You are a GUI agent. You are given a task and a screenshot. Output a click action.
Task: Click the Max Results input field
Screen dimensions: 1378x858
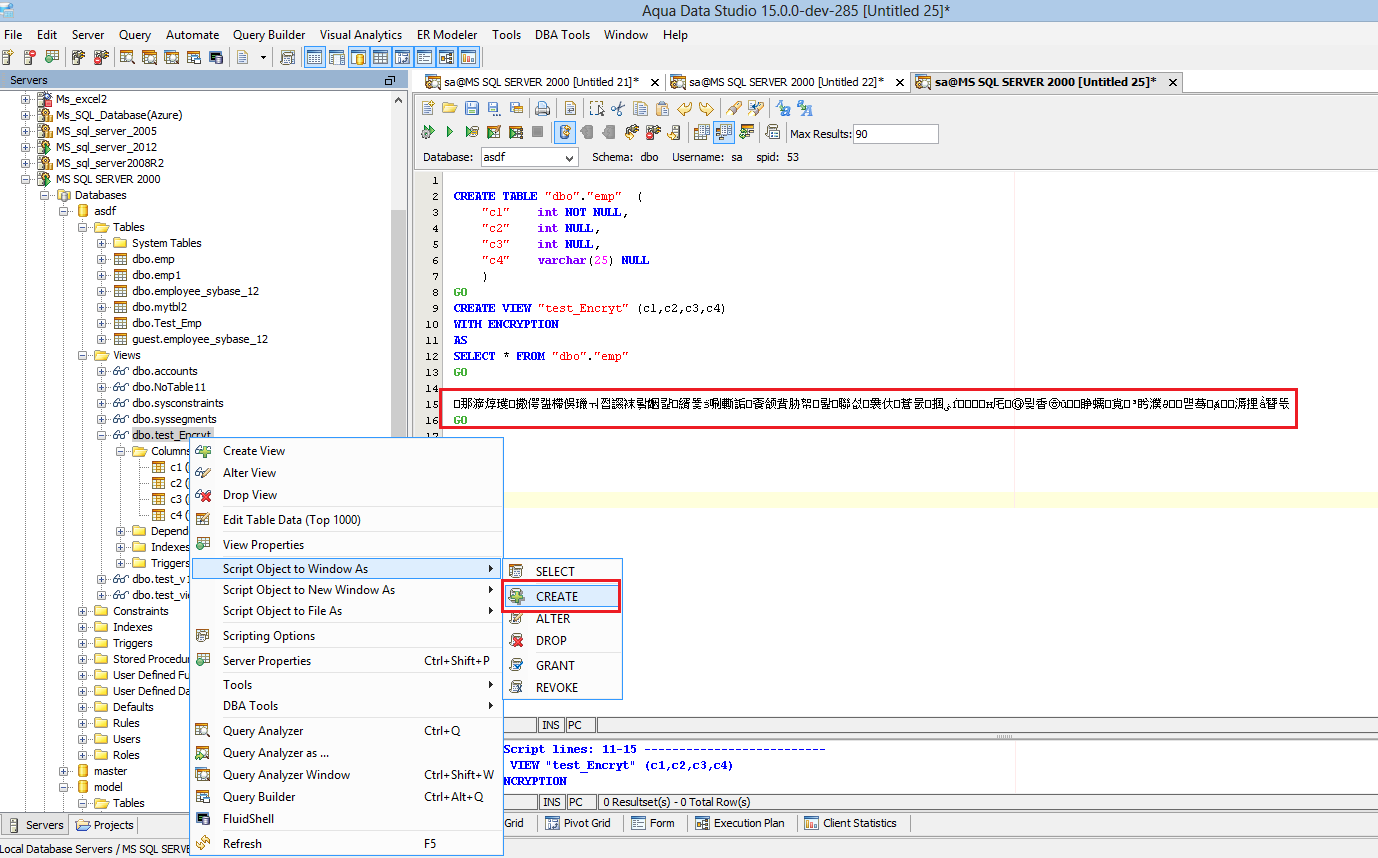[x=895, y=134]
